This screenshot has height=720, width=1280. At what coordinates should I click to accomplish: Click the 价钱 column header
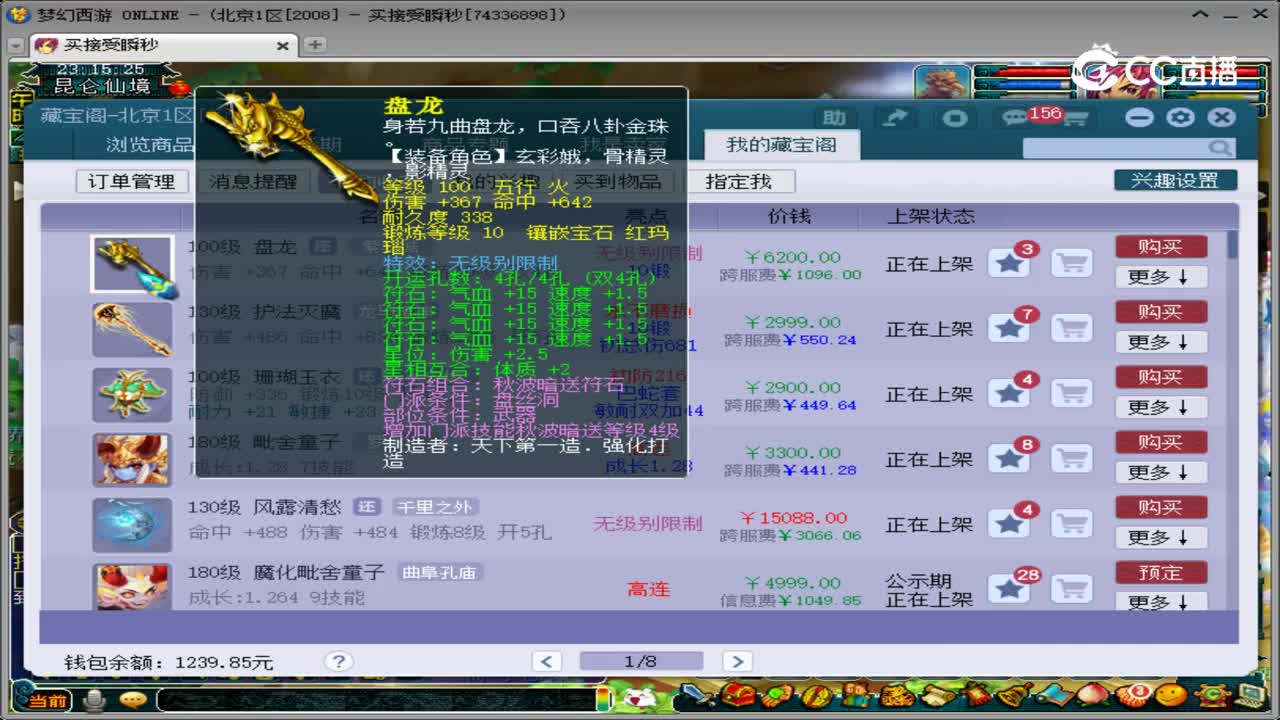tap(790, 216)
